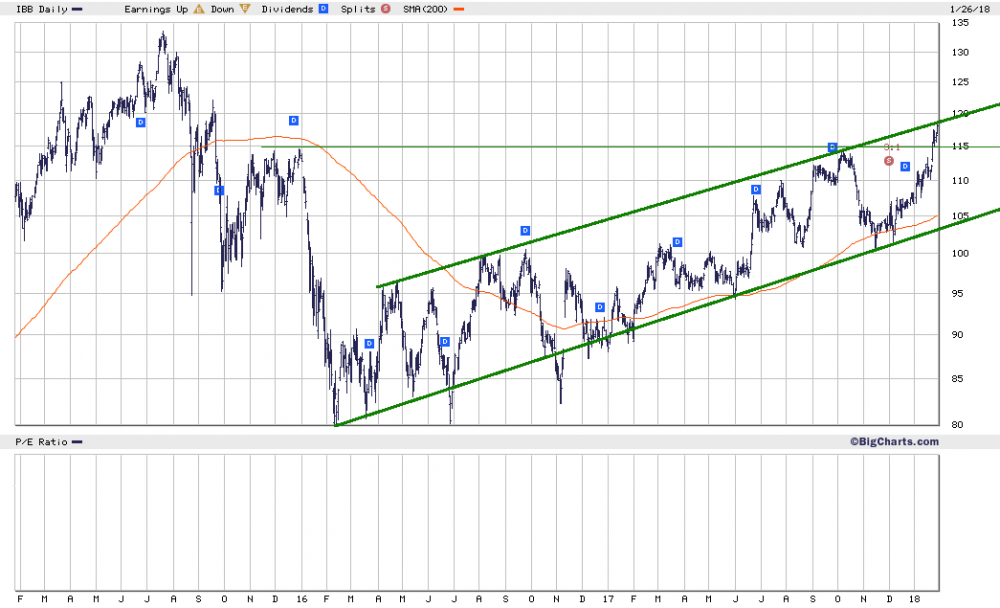Click the 125 price axis label

pos(960,82)
